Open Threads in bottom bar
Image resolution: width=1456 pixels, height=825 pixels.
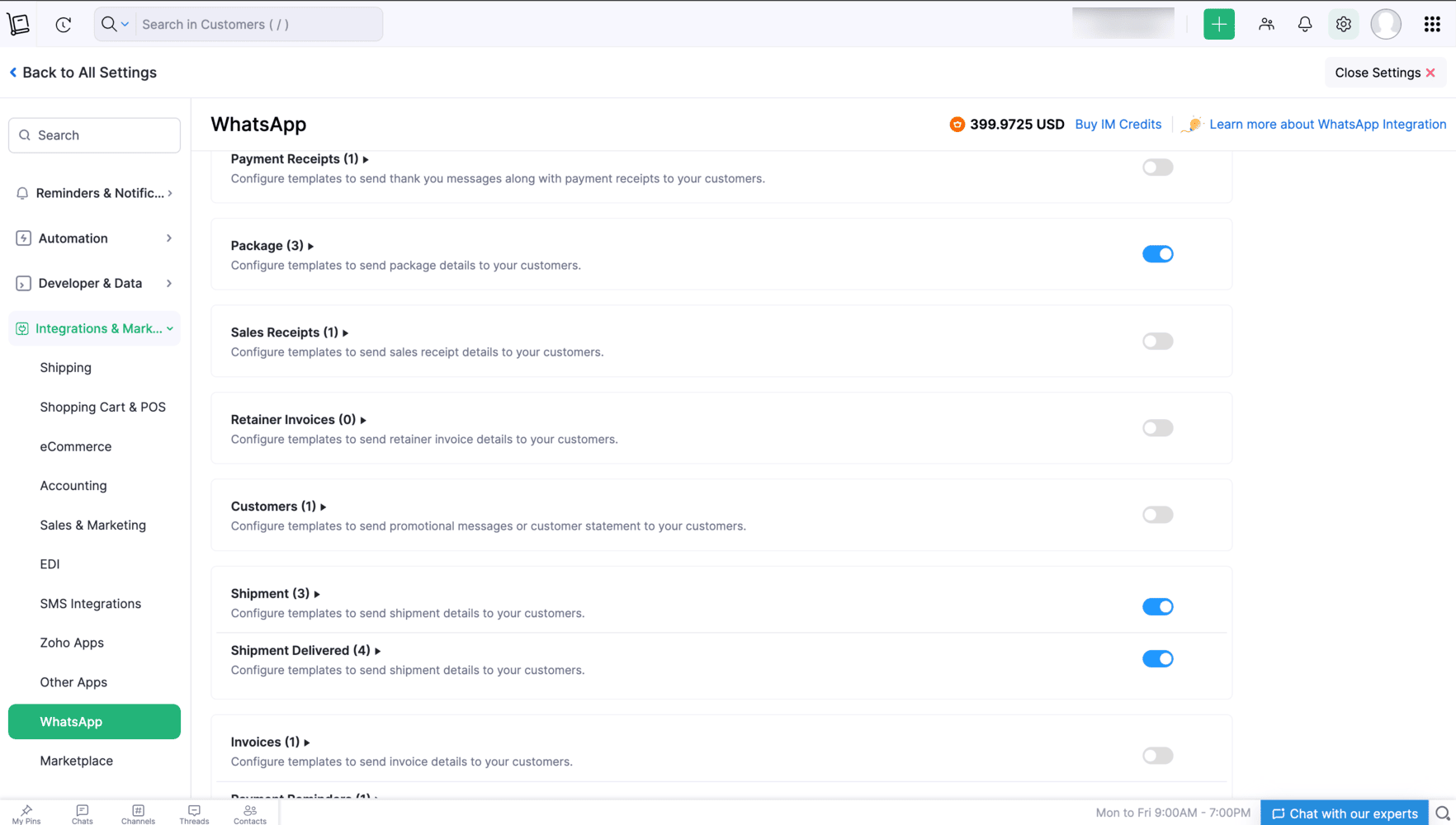(194, 814)
